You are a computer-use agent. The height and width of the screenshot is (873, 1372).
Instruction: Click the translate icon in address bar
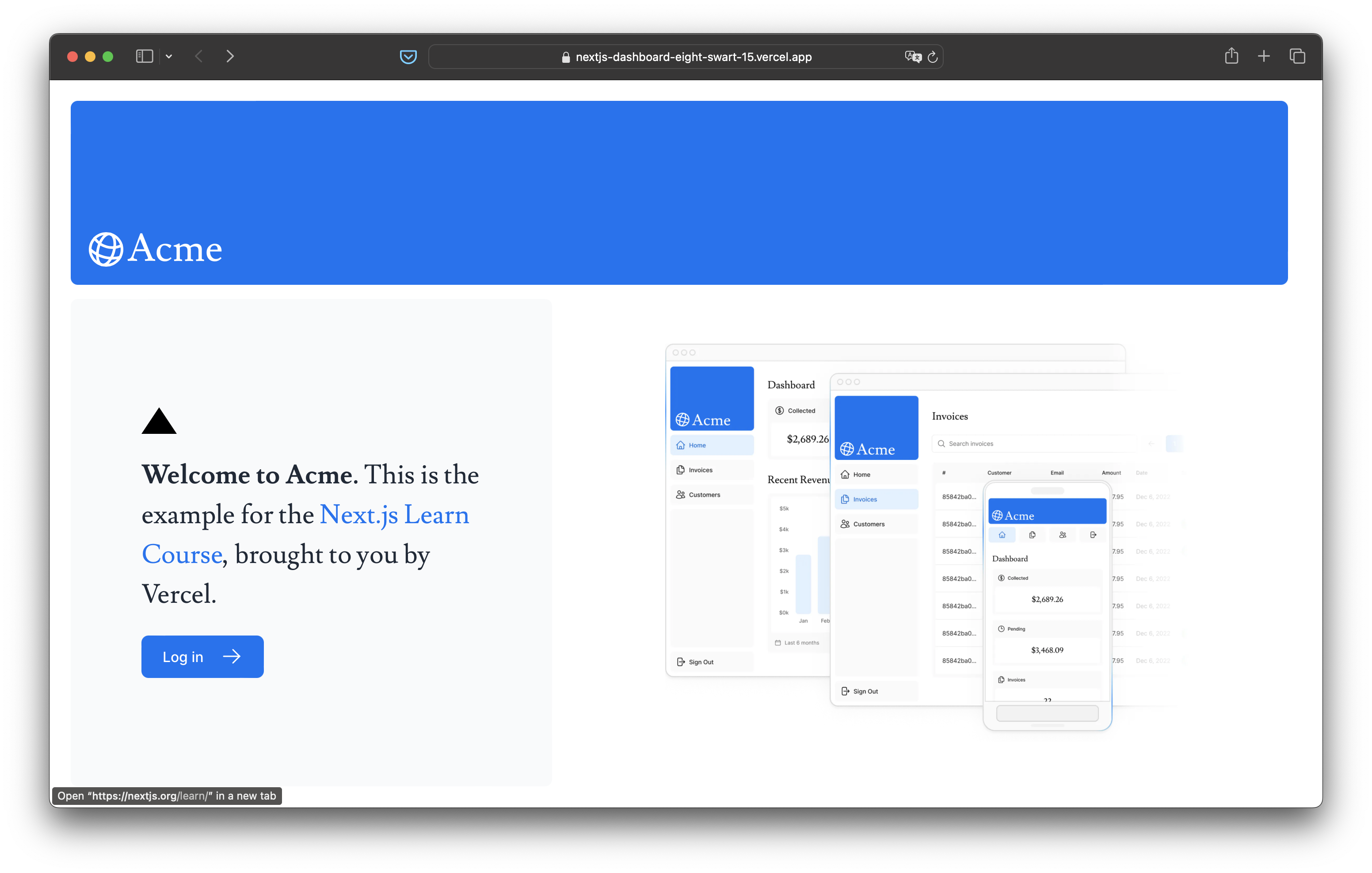point(913,57)
